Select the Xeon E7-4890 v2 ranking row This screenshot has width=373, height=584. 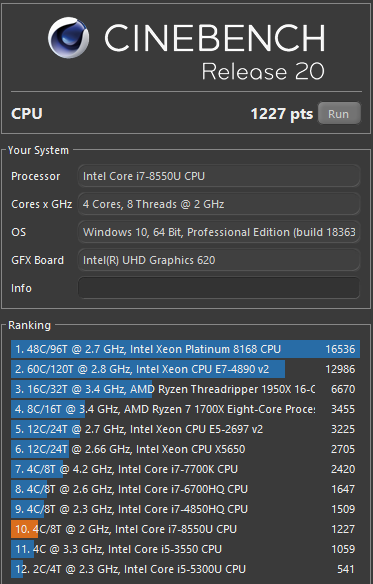185,369
